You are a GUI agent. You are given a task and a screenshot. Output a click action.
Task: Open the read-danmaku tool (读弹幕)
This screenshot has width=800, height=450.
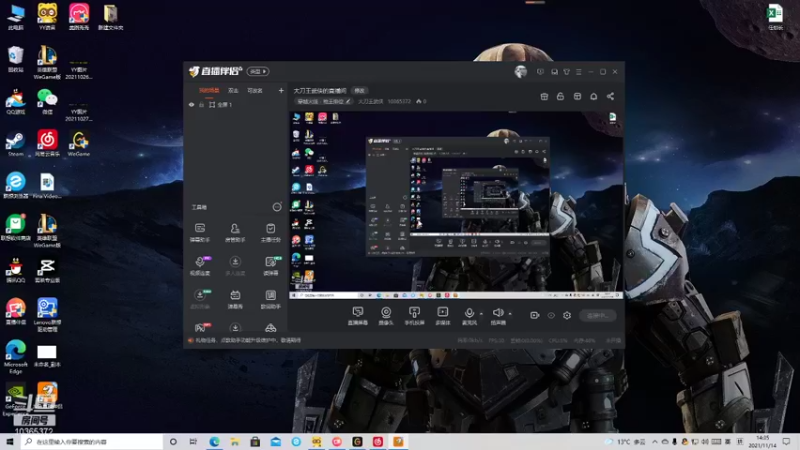pyautogui.click(x=270, y=266)
